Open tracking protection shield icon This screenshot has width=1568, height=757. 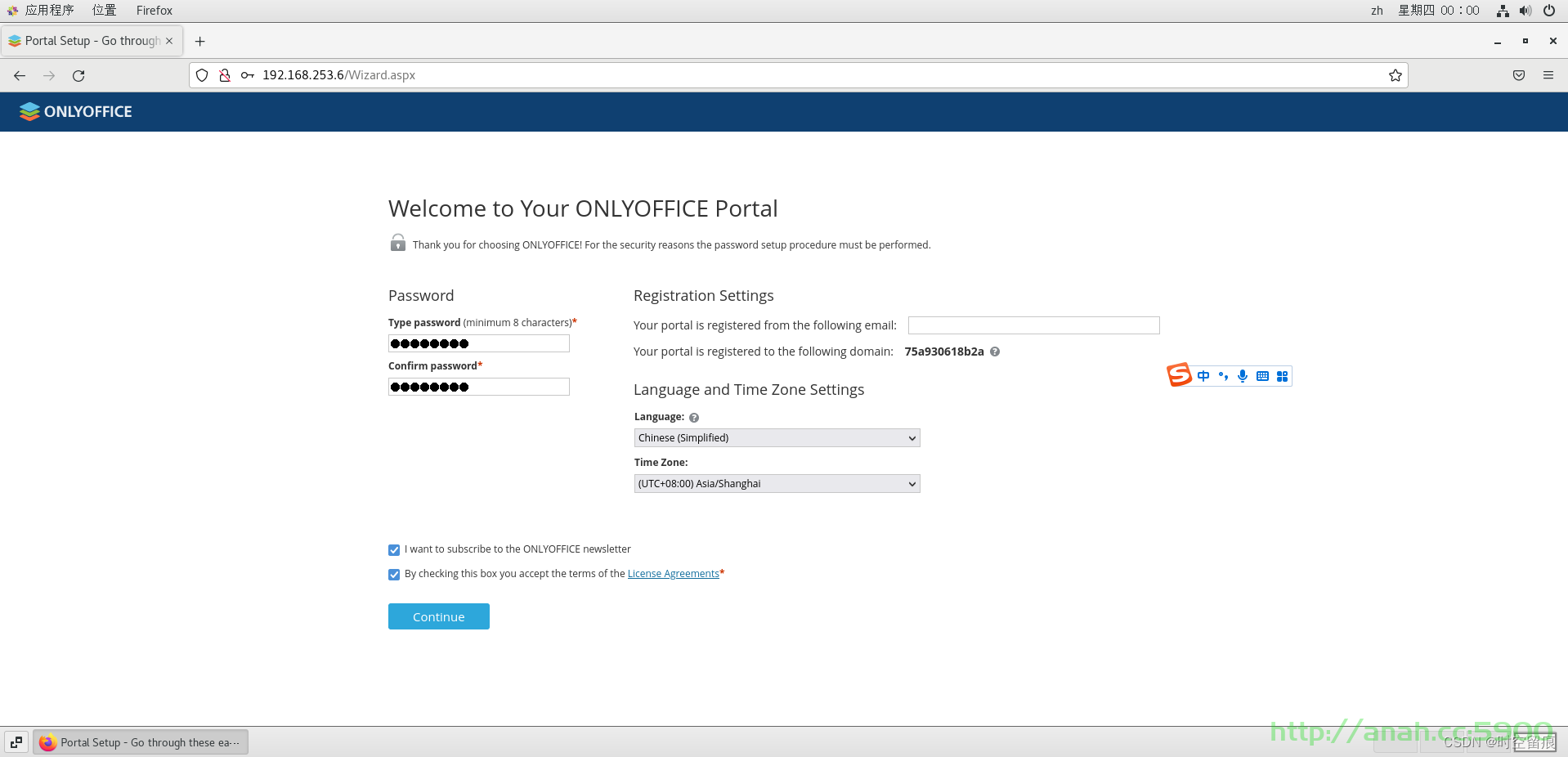pyautogui.click(x=202, y=75)
